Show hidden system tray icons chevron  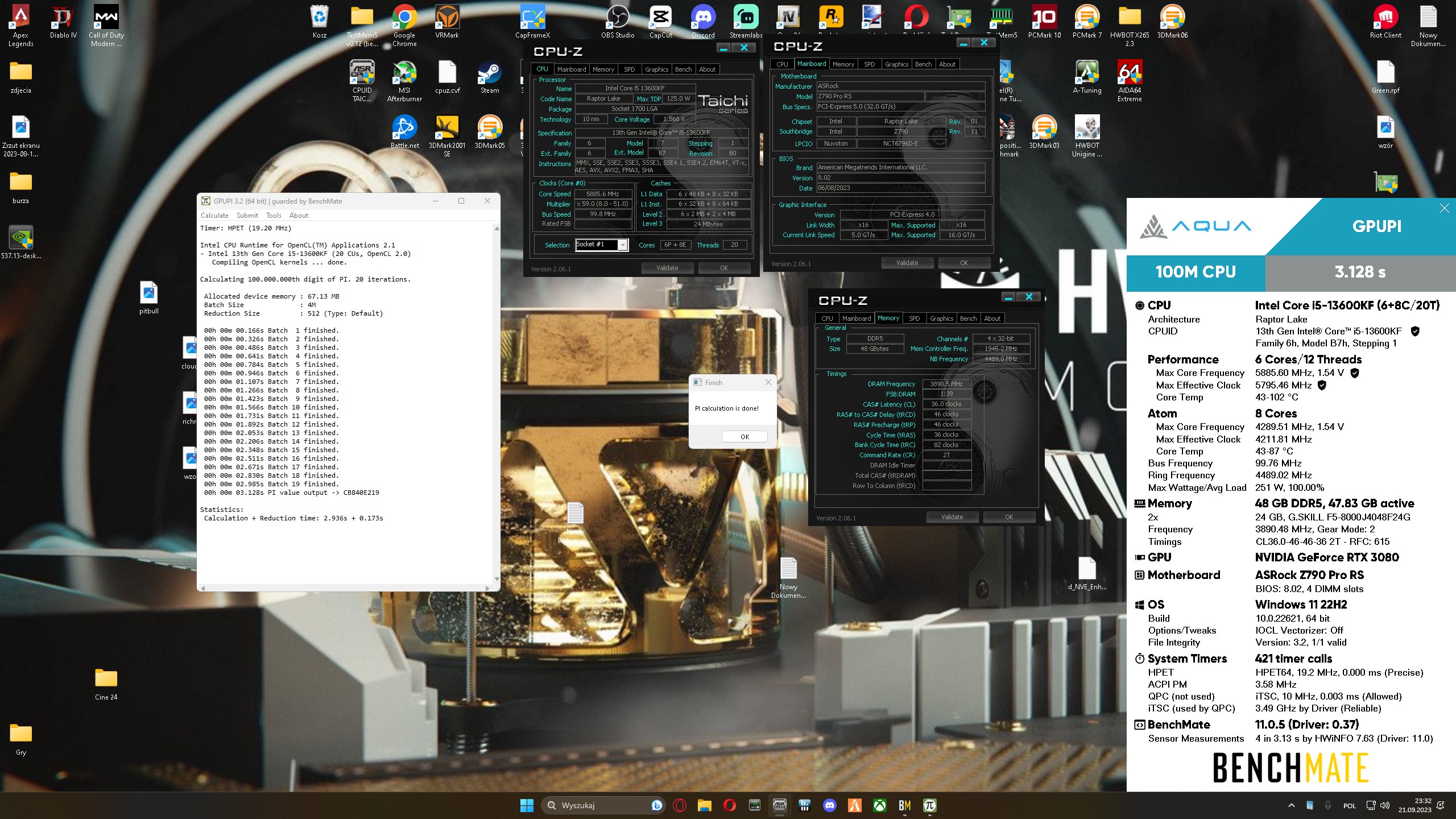[1291, 805]
